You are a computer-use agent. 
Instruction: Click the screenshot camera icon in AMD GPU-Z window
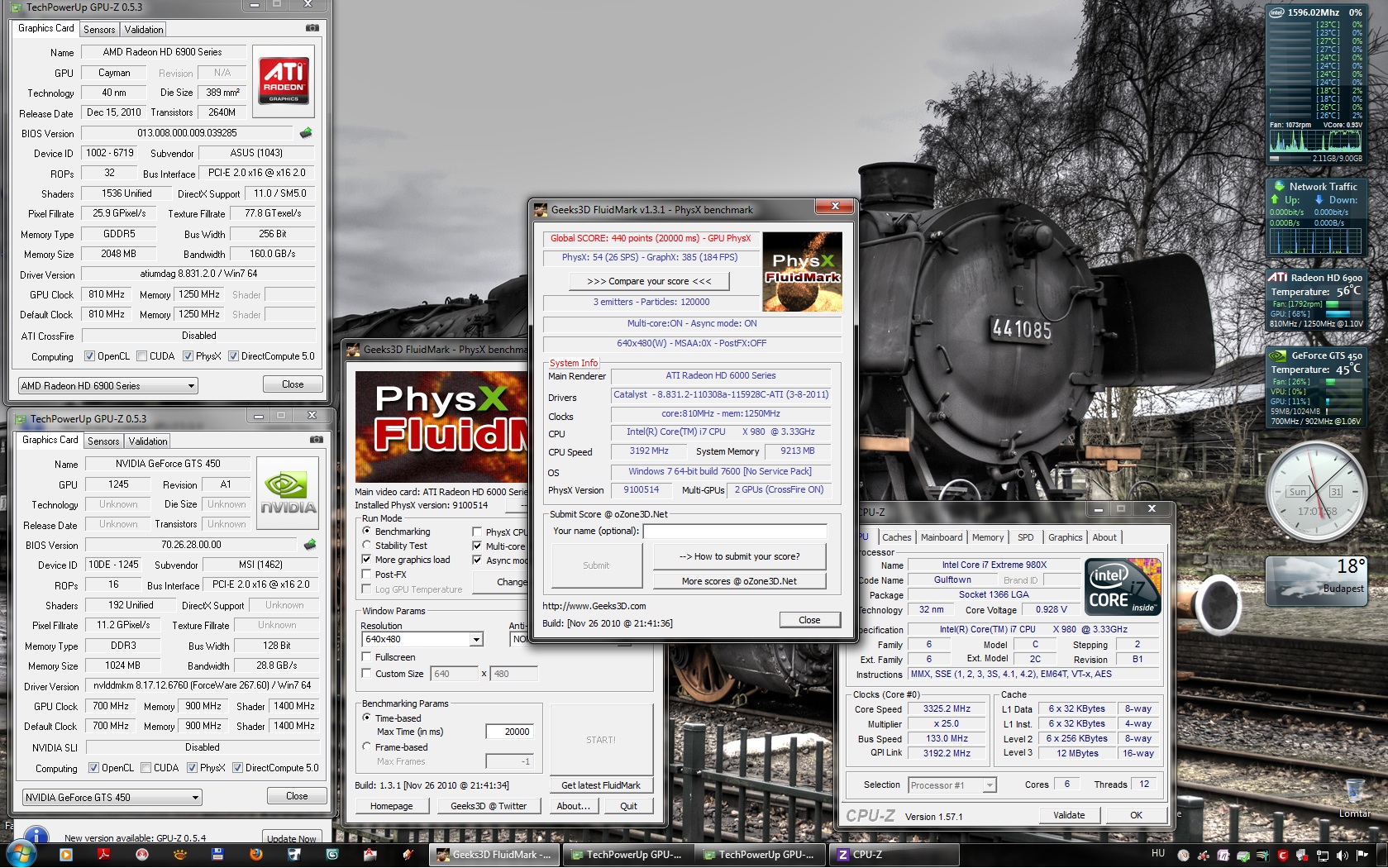click(312, 28)
